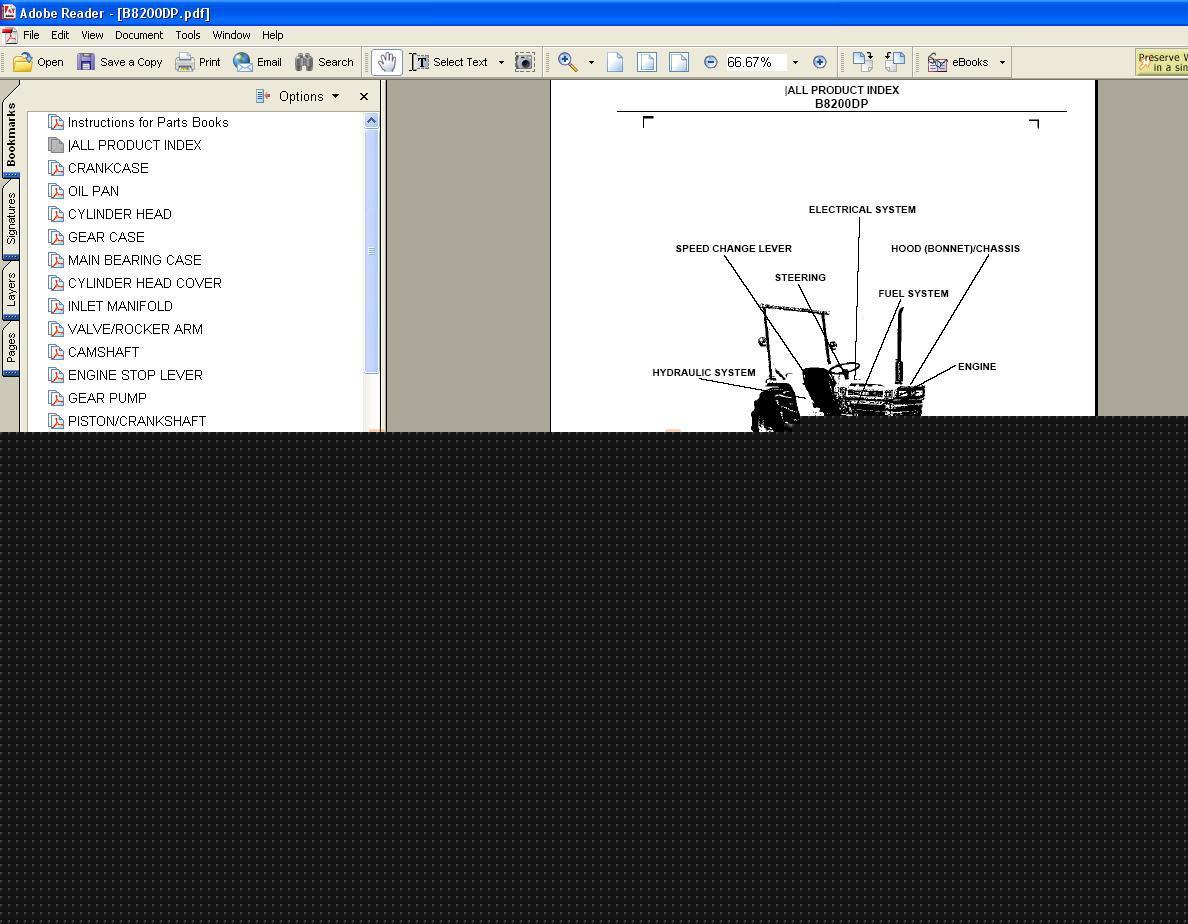This screenshot has width=1188, height=924.
Task: Click the Adobe PDF icon beside File menu
Action: [10, 36]
